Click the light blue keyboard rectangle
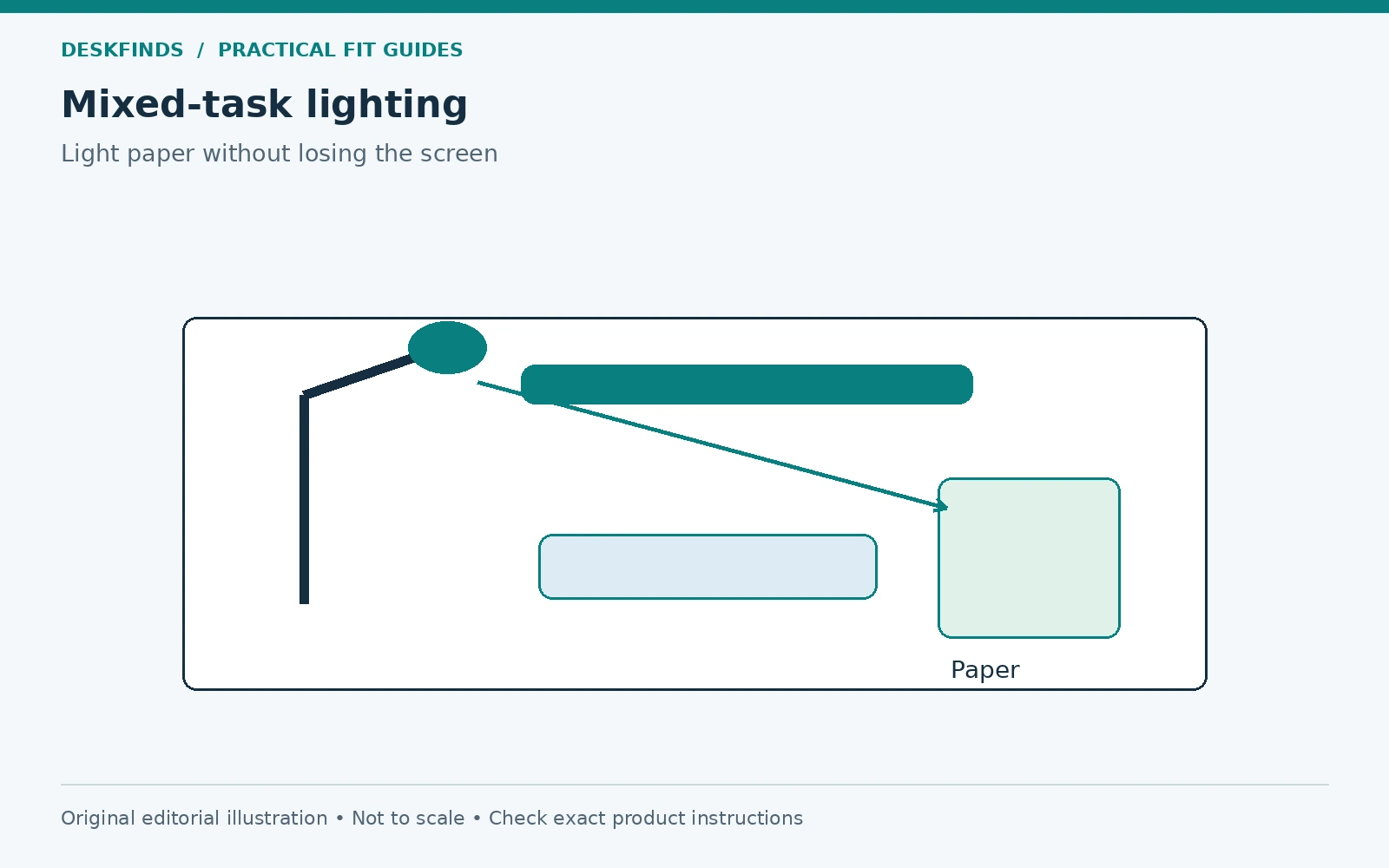This screenshot has width=1389, height=868. [708, 567]
